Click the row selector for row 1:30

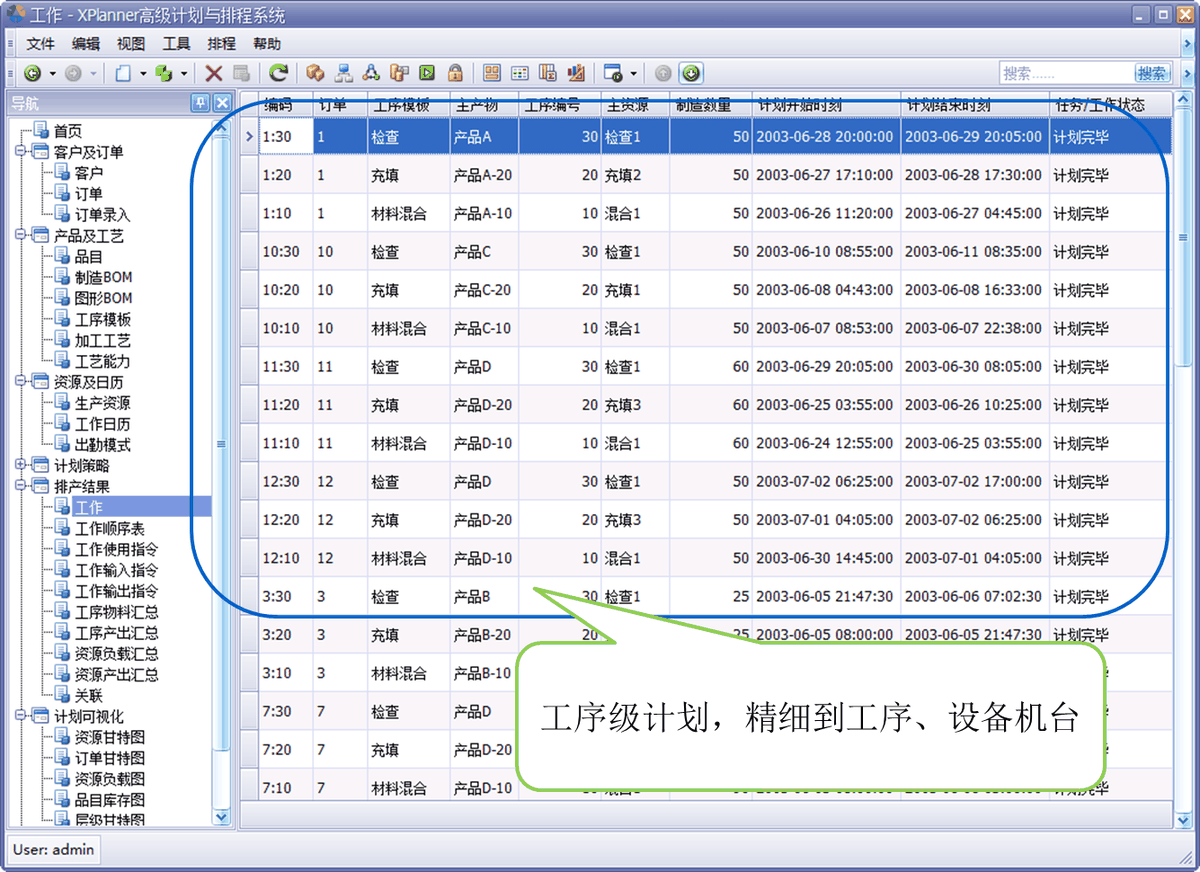pyautogui.click(x=249, y=137)
